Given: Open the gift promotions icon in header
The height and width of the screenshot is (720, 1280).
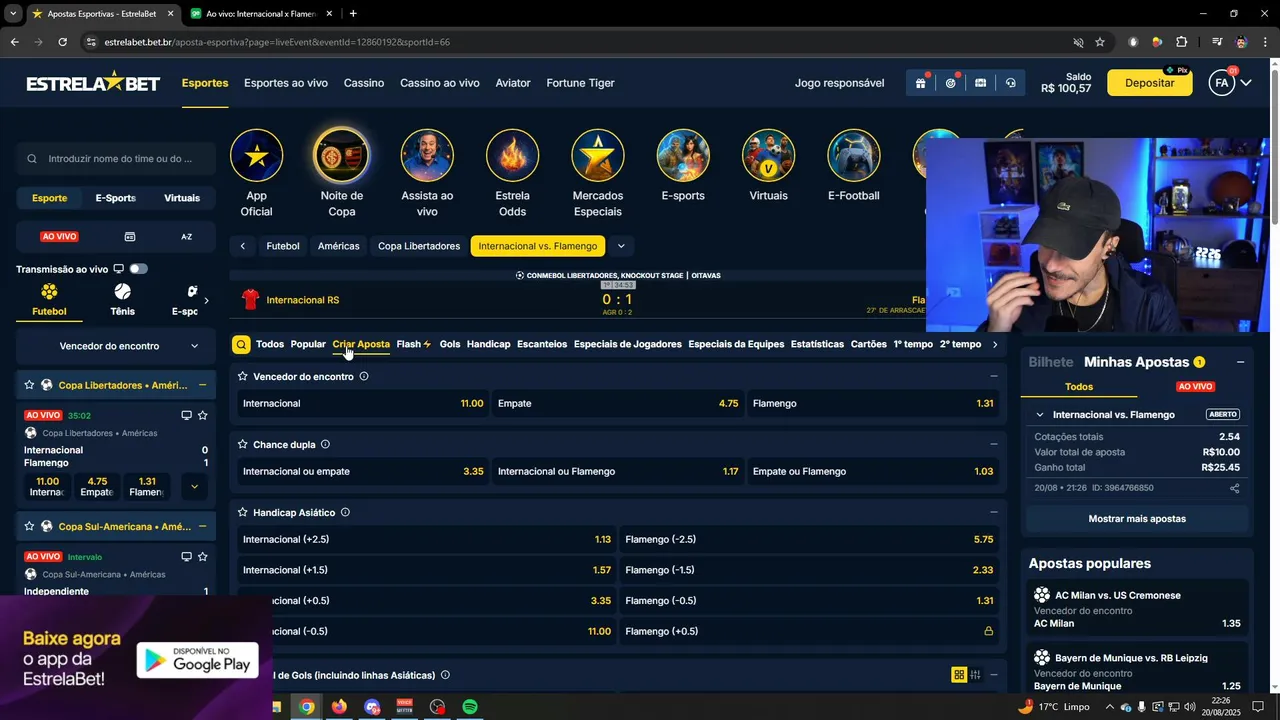Looking at the screenshot, I should pyautogui.click(x=920, y=83).
